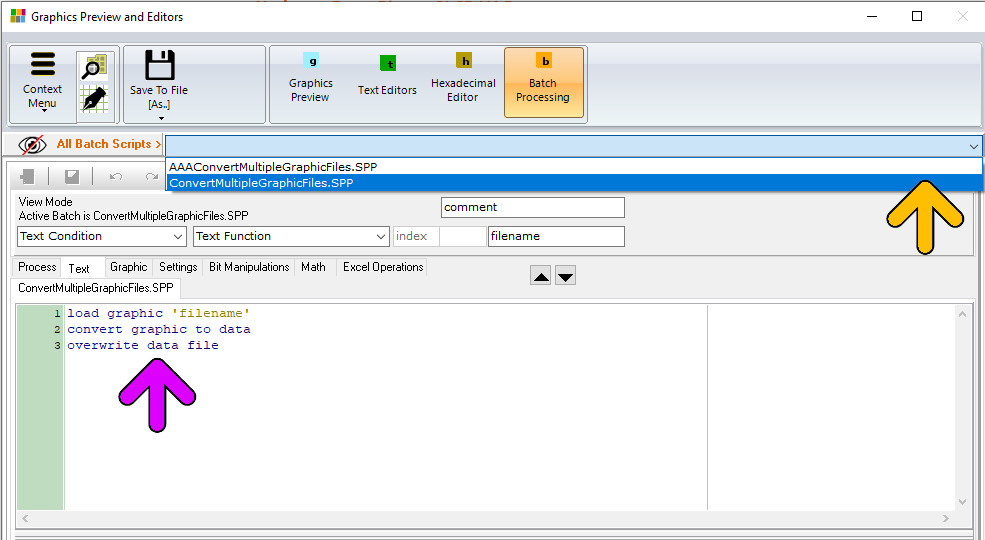Click the app icon in title bar
This screenshot has height=540, width=985.
click(x=18, y=16)
